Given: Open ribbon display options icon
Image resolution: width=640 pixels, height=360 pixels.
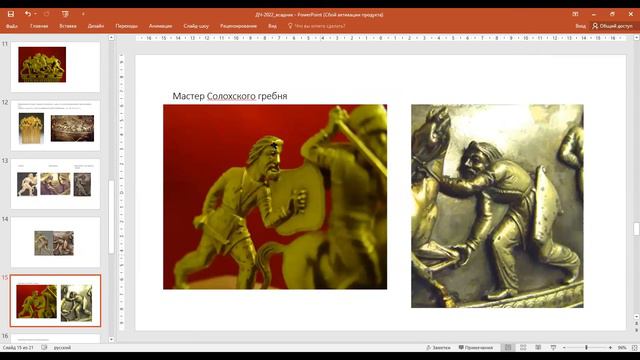Looking at the screenshot, I should coord(575,14).
